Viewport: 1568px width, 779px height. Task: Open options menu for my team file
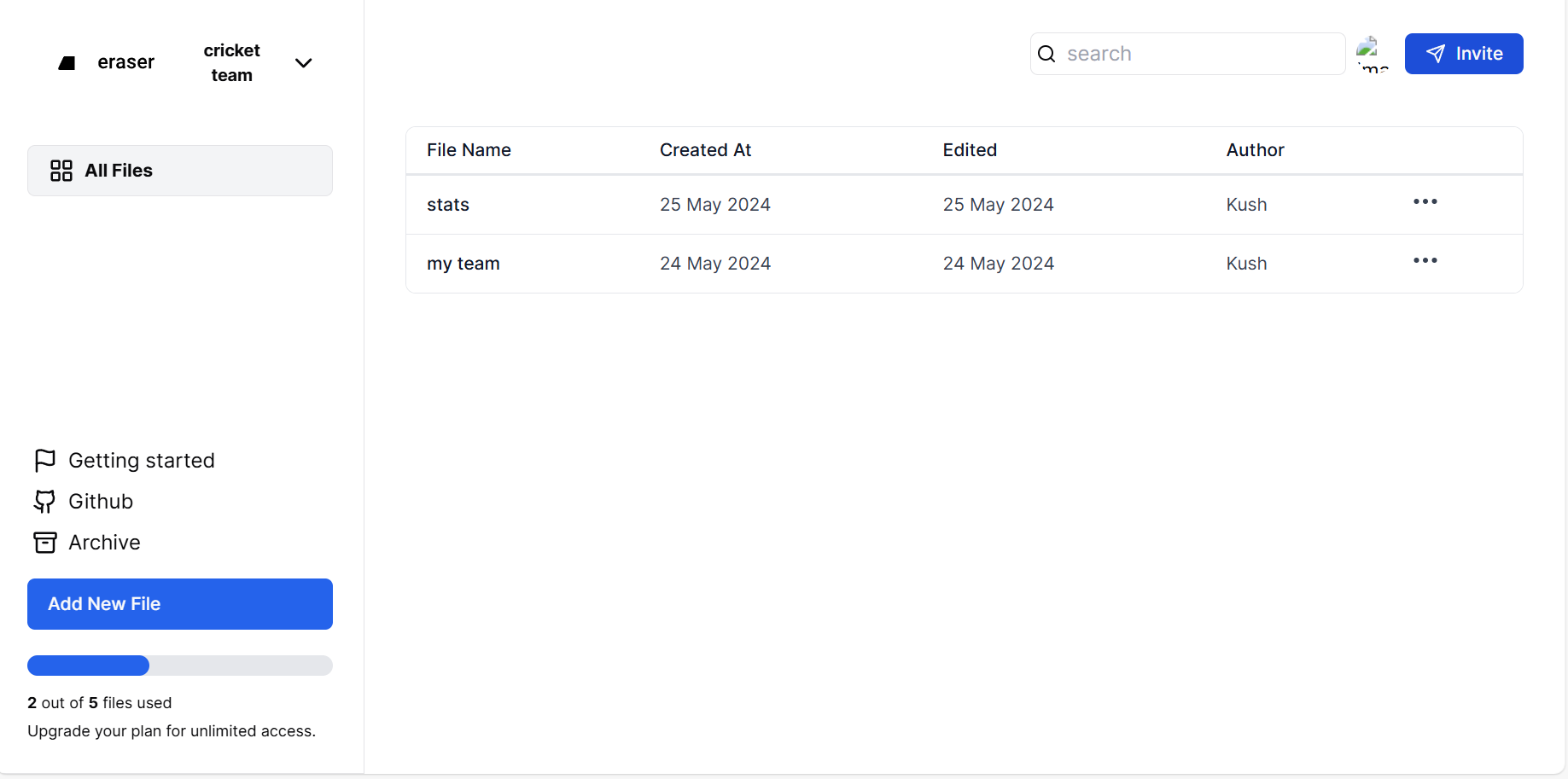coord(1425,261)
